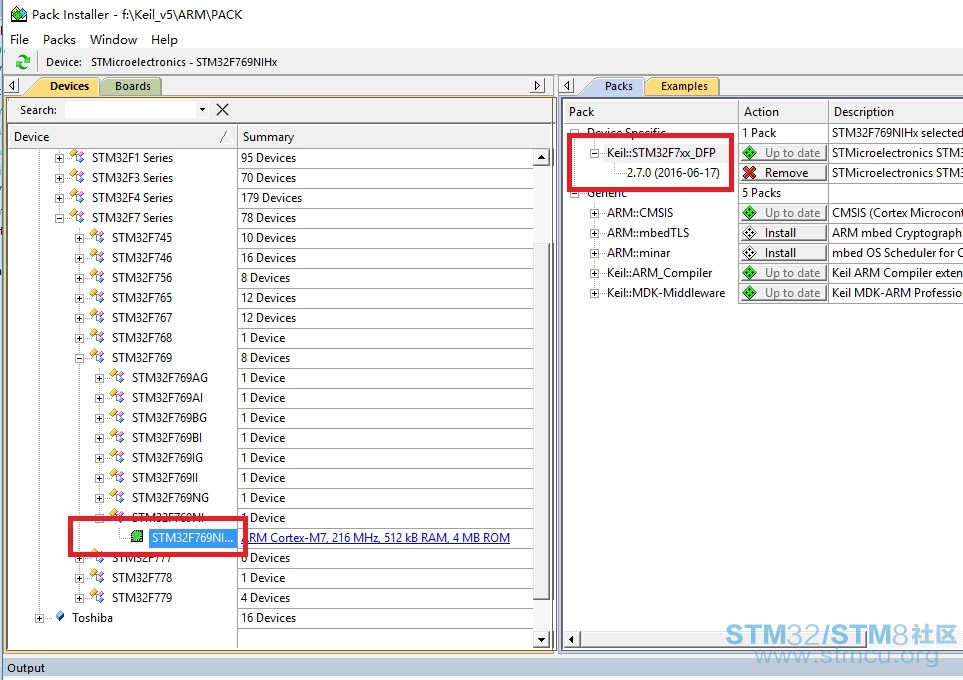This screenshot has height=680, width=963.
Task: Click ARM::minar install diamond icon
Action: point(750,252)
